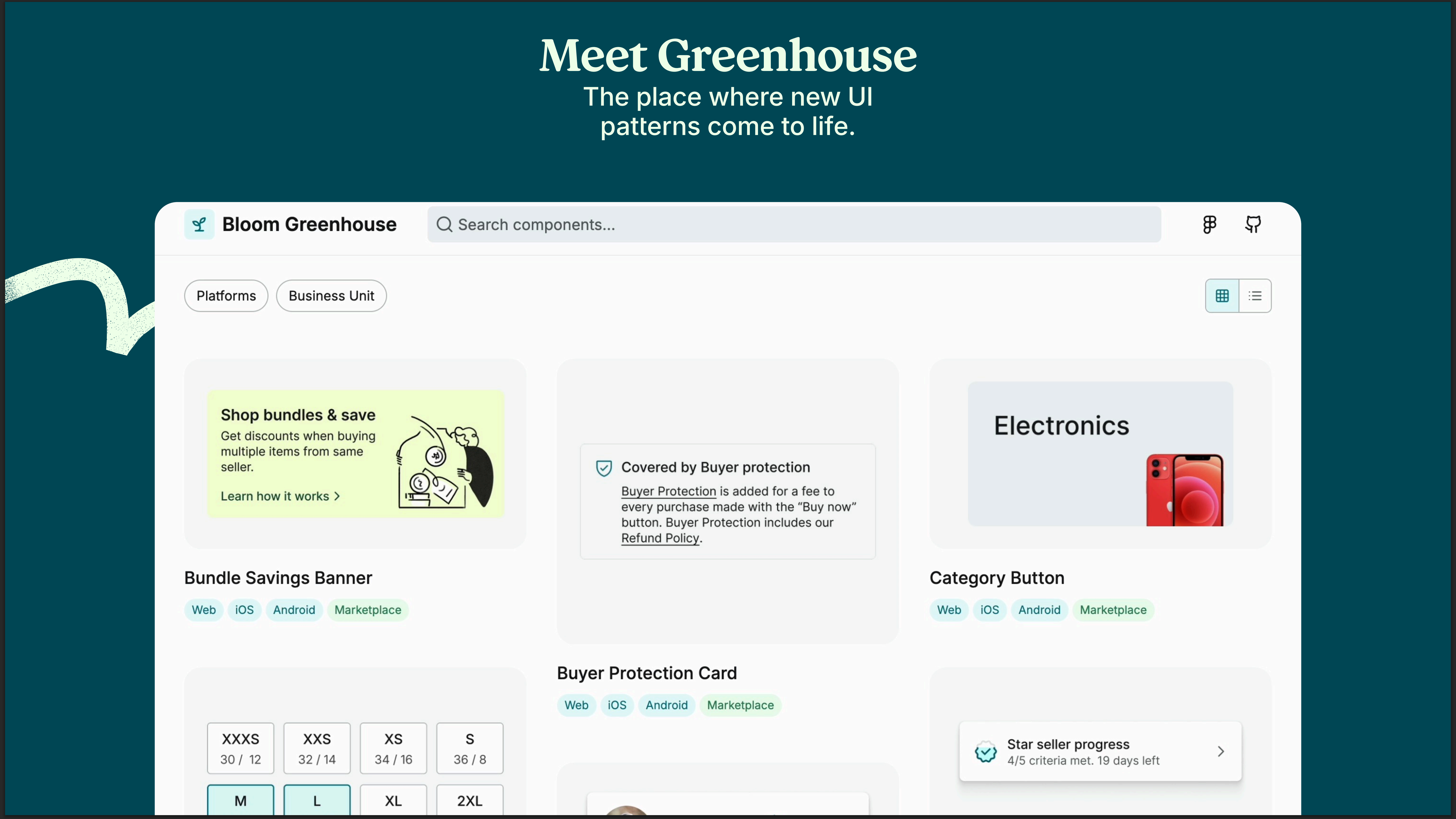Open Buyer Protection Card component title

click(x=647, y=673)
